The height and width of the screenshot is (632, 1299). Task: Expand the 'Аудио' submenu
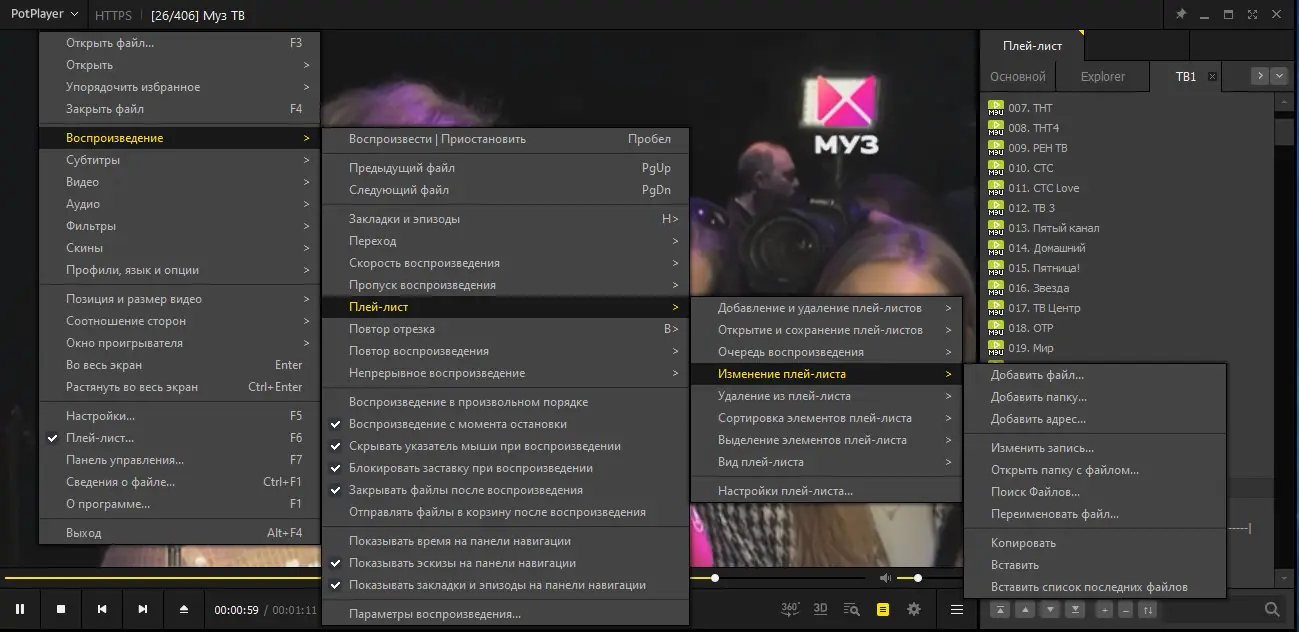pos(180,204)
